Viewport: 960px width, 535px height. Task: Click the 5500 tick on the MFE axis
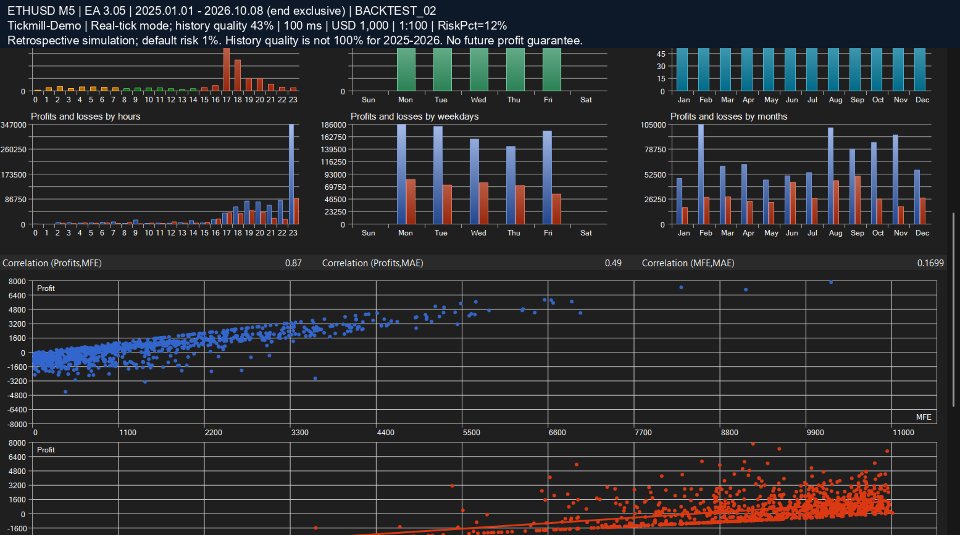[x=471, y=432]
